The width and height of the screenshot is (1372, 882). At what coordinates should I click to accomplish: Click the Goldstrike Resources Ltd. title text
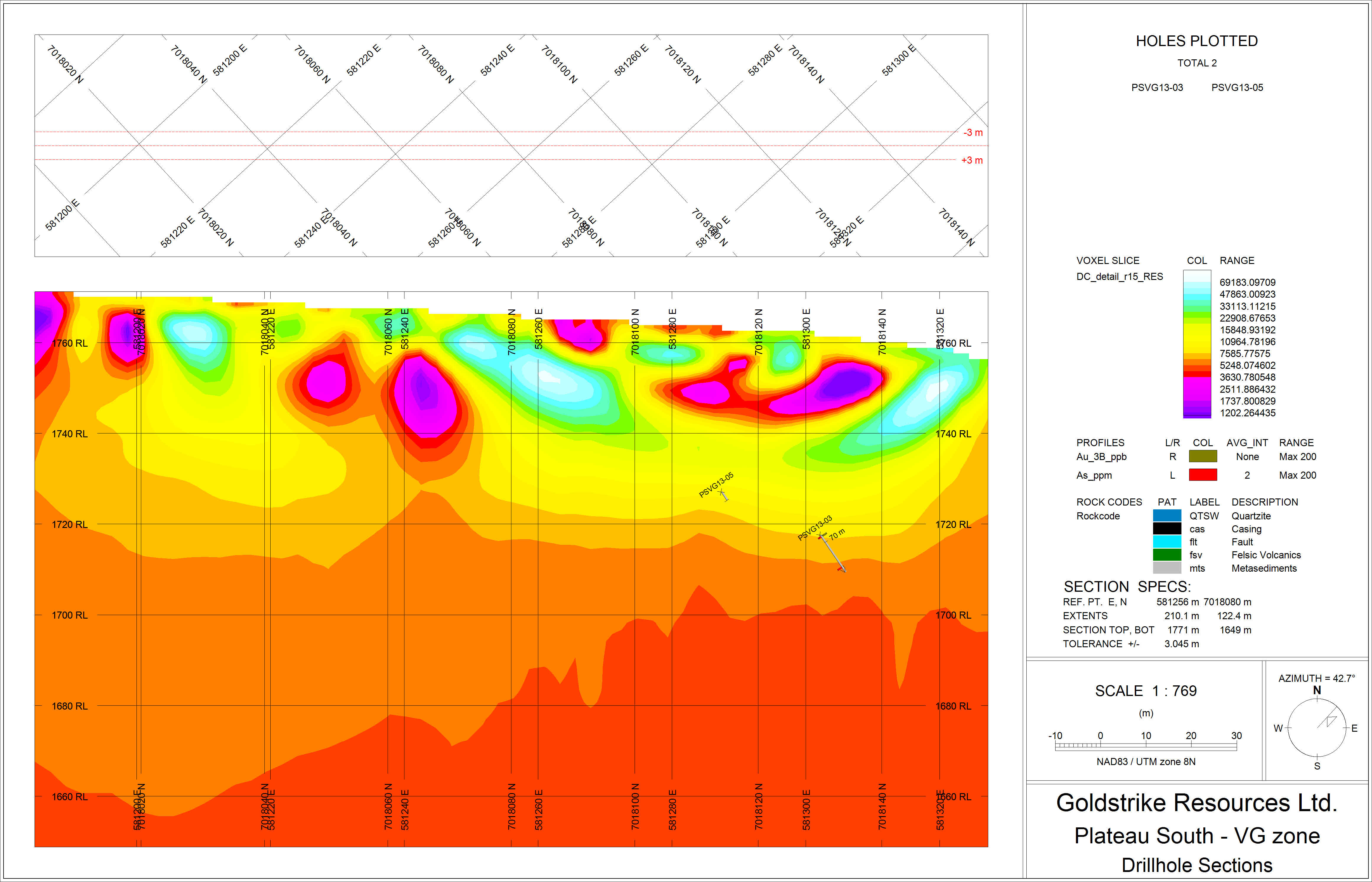coord(1197,803)
